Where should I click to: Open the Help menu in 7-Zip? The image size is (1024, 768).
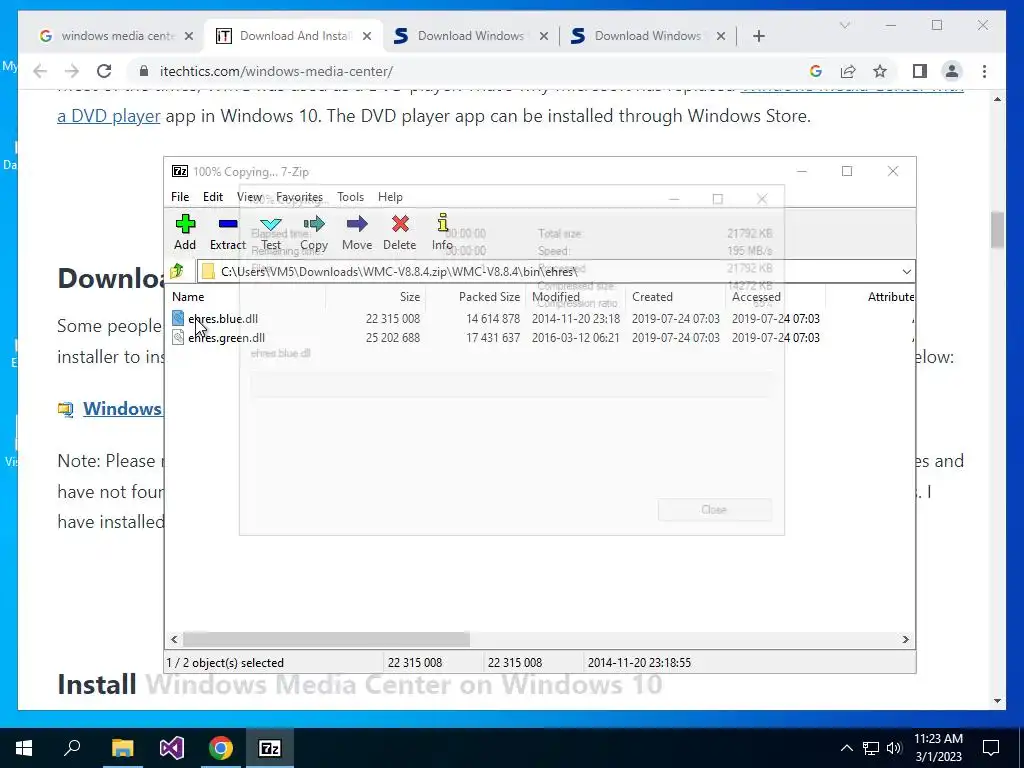(x=391, y=197)
